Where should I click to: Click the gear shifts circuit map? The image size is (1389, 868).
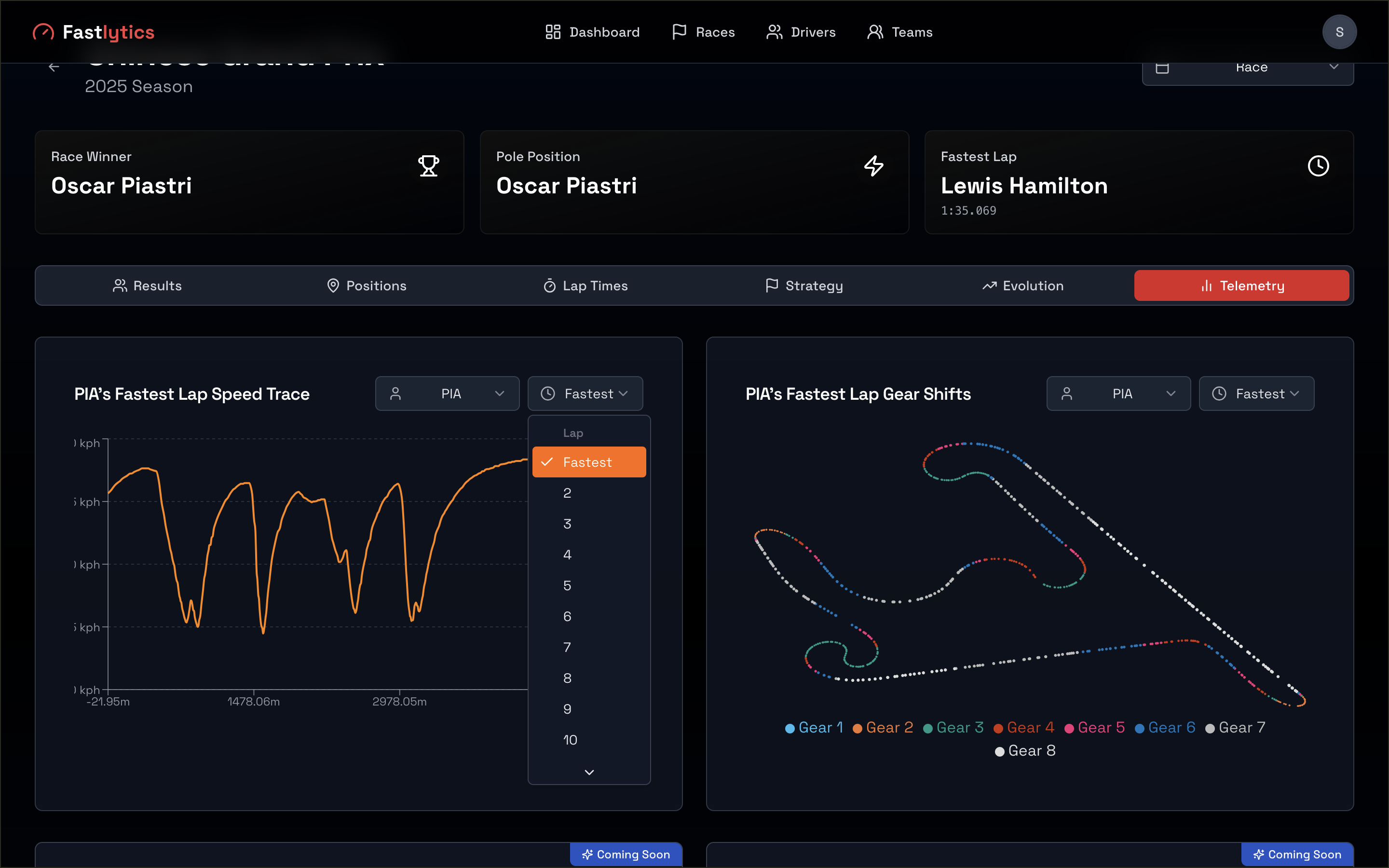[x=1030, y=574]
